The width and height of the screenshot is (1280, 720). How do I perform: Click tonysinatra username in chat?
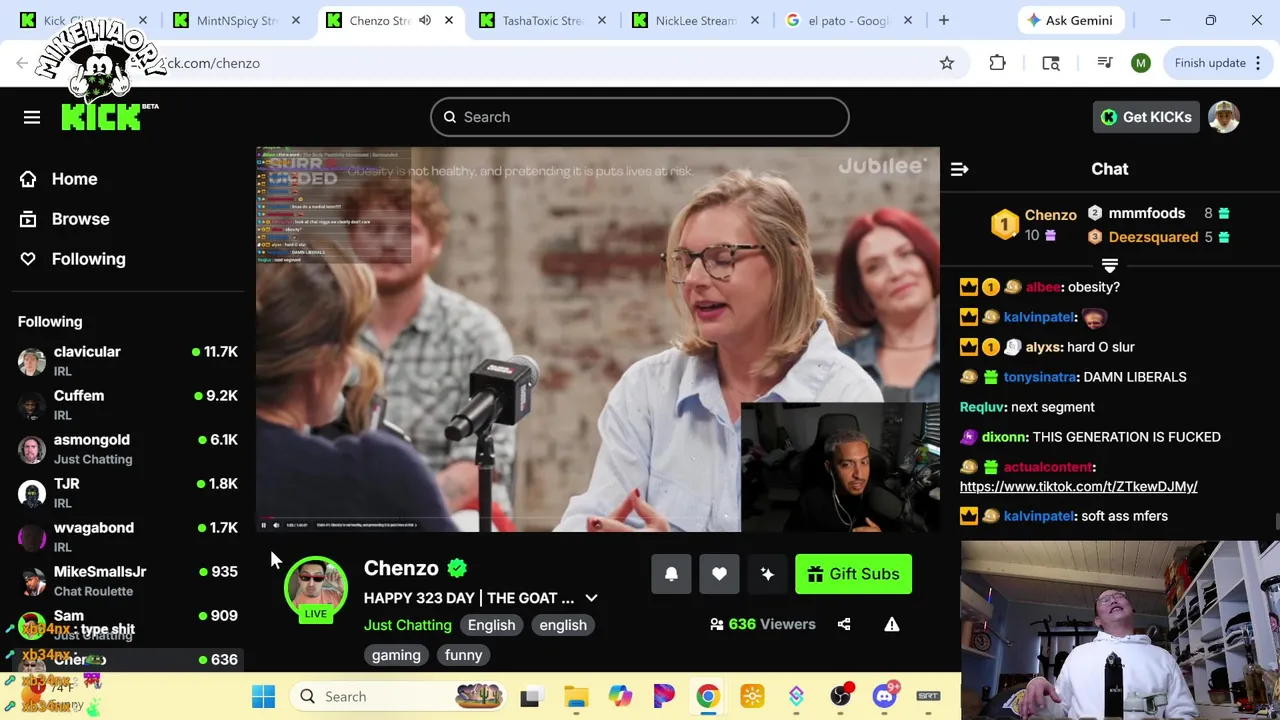1039,377
